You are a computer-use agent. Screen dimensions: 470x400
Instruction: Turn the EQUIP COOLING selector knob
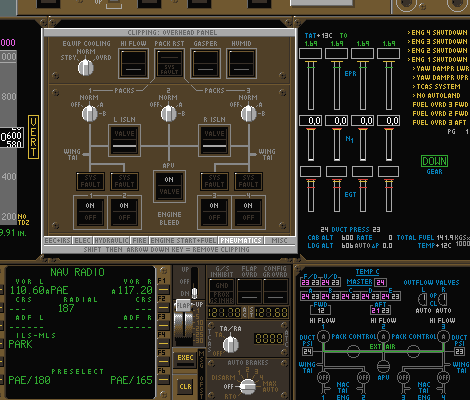coord(86,68)
